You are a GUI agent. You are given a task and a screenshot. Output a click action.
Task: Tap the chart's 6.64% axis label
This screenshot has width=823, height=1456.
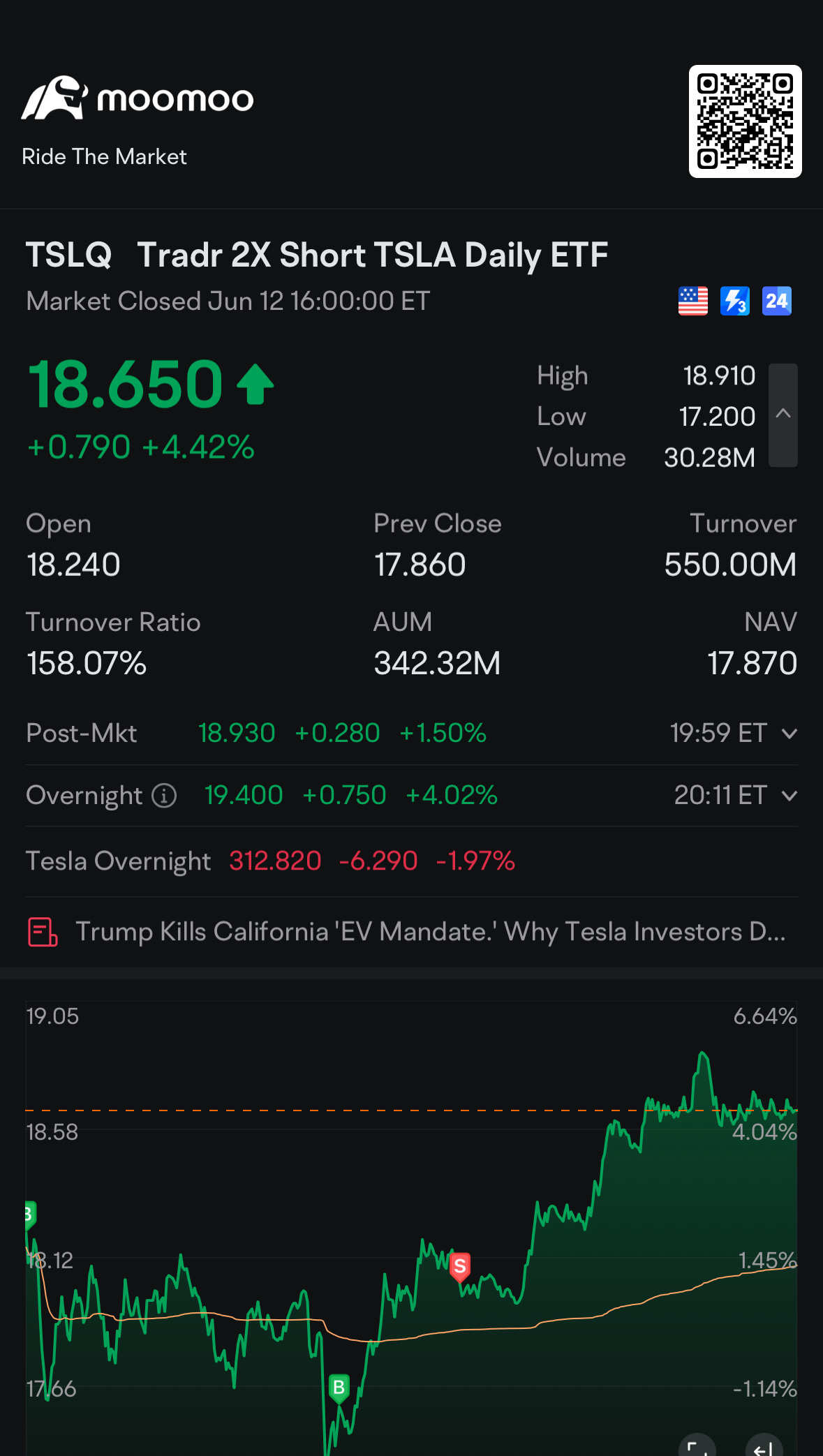point(765,1016)
